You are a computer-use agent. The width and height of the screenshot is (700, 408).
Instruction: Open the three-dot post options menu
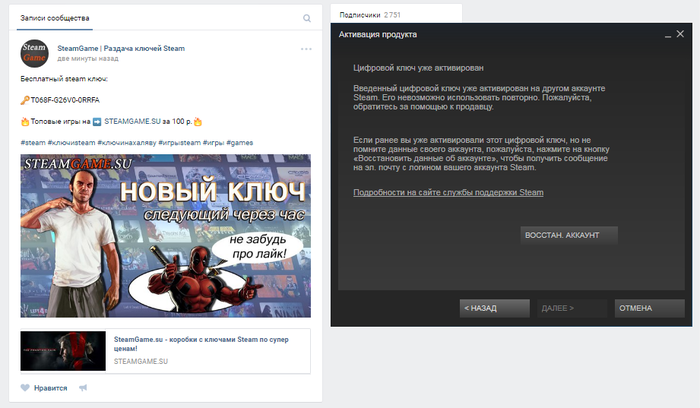[306, 49]
